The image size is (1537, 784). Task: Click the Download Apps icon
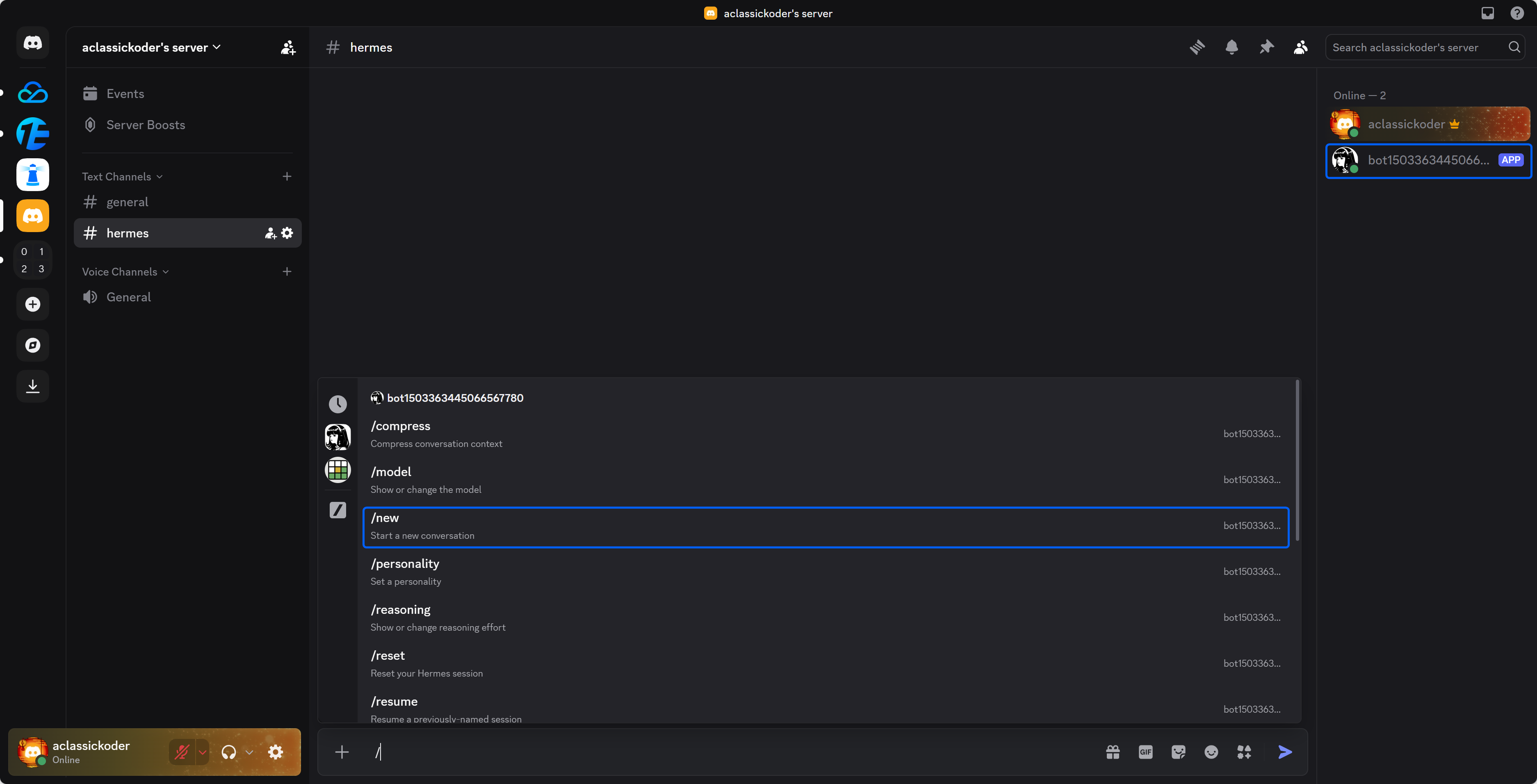(33, 386)
